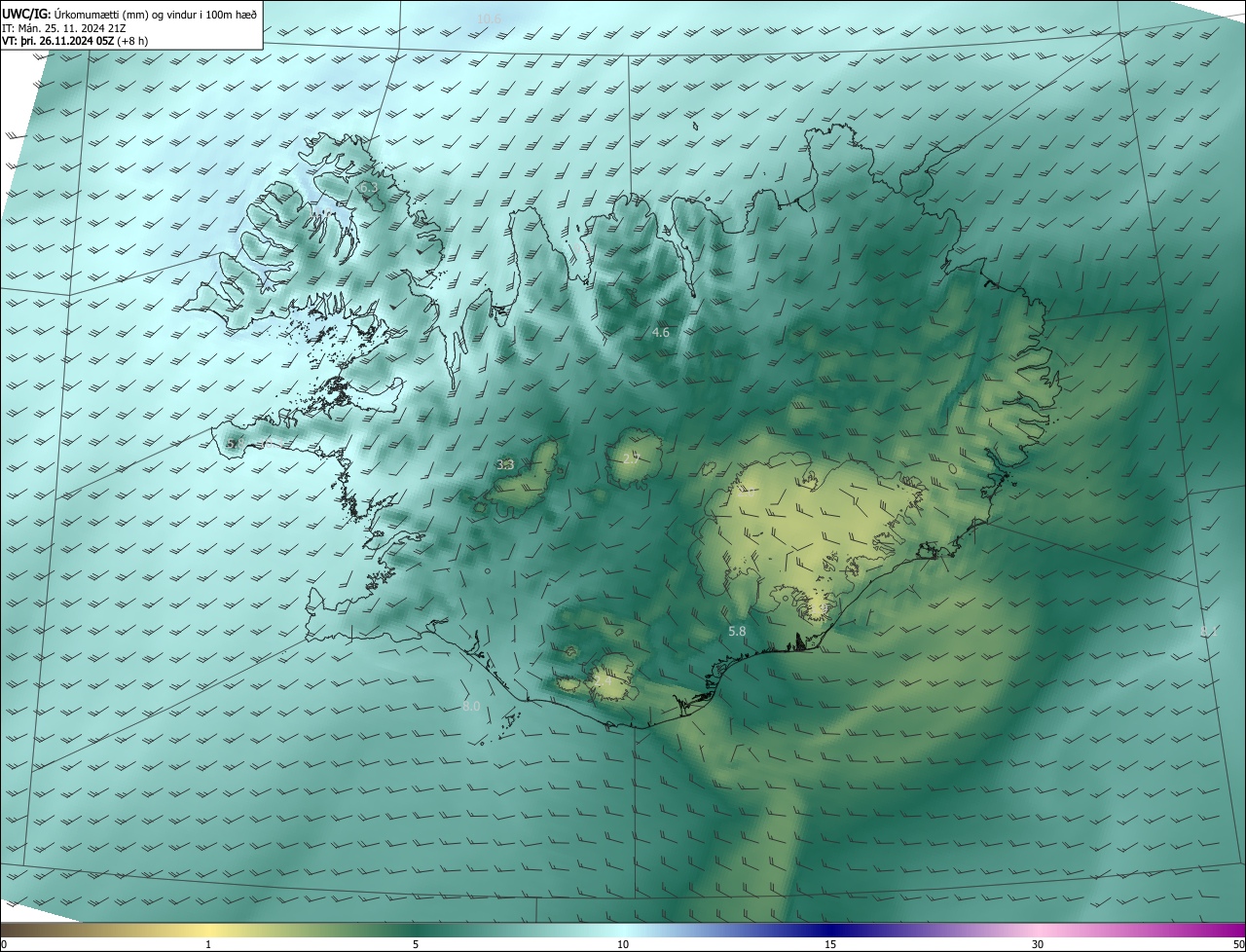
Task: Click the 2.4 value label on the southern glacier
Action: coord(602,681)
